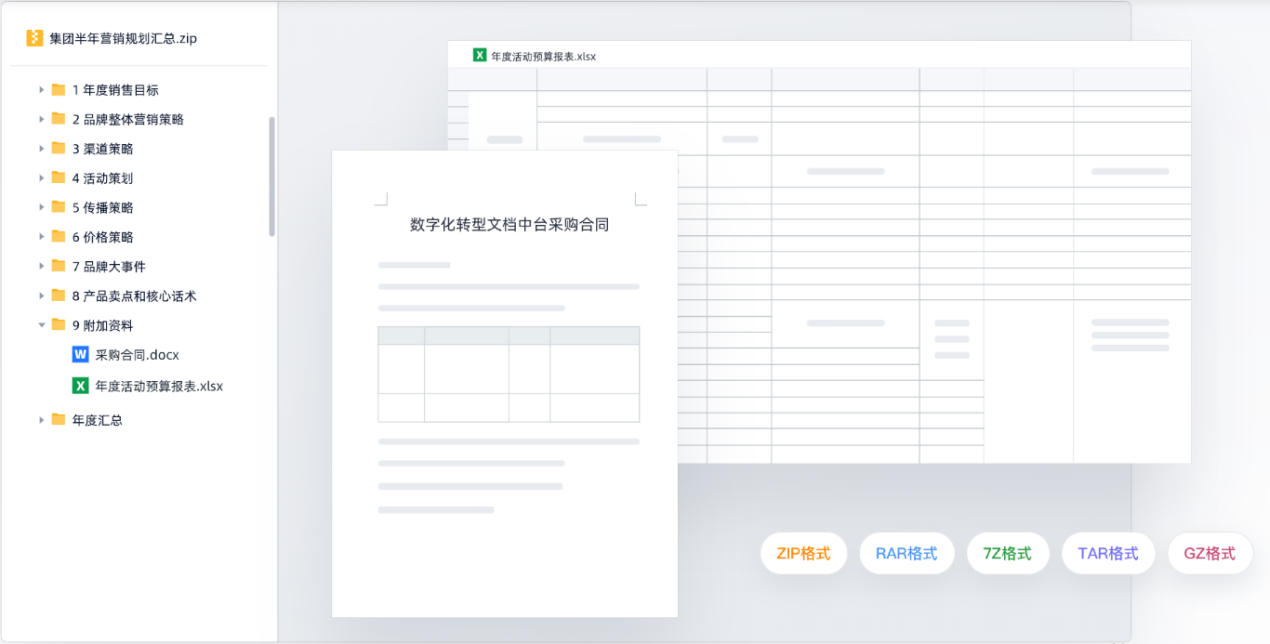Click the folder icon of 2 品牌整体营销策略
Viewport: 1270px width, 644px height.
point(59,119)
